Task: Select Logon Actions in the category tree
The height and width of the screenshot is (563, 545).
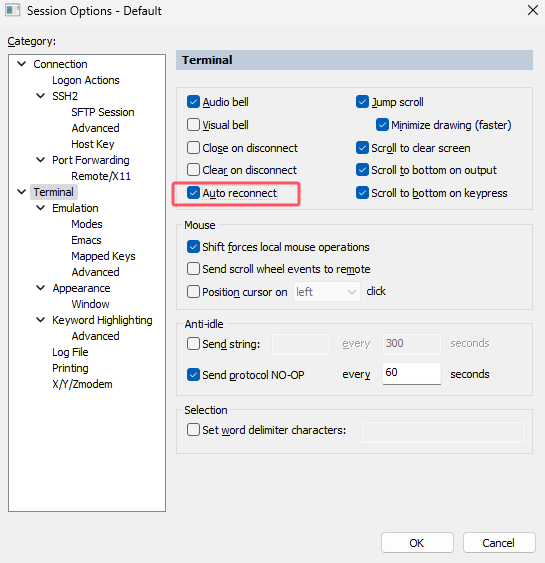Action: click(86, 80)
